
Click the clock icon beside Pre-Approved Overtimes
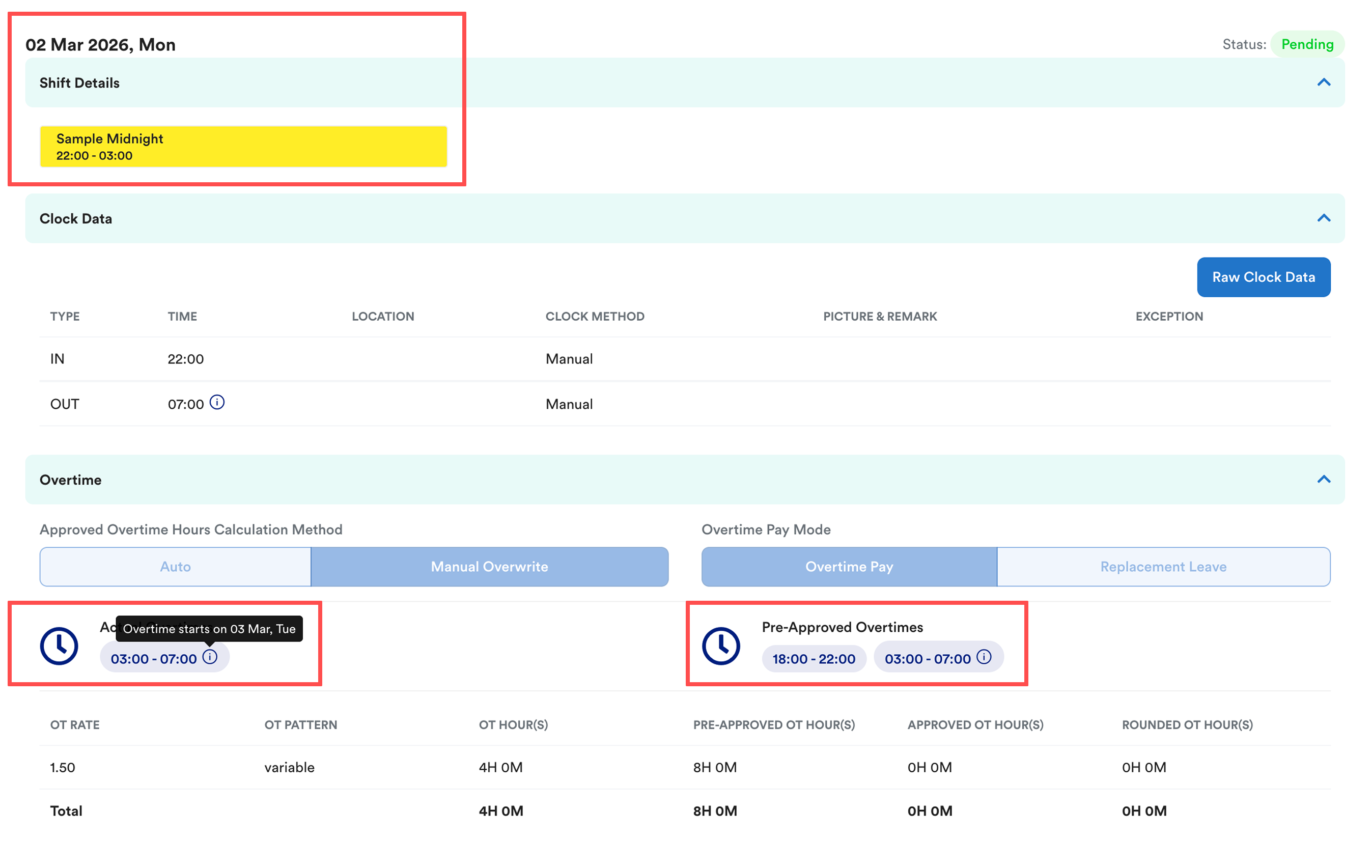pos(721,646)
